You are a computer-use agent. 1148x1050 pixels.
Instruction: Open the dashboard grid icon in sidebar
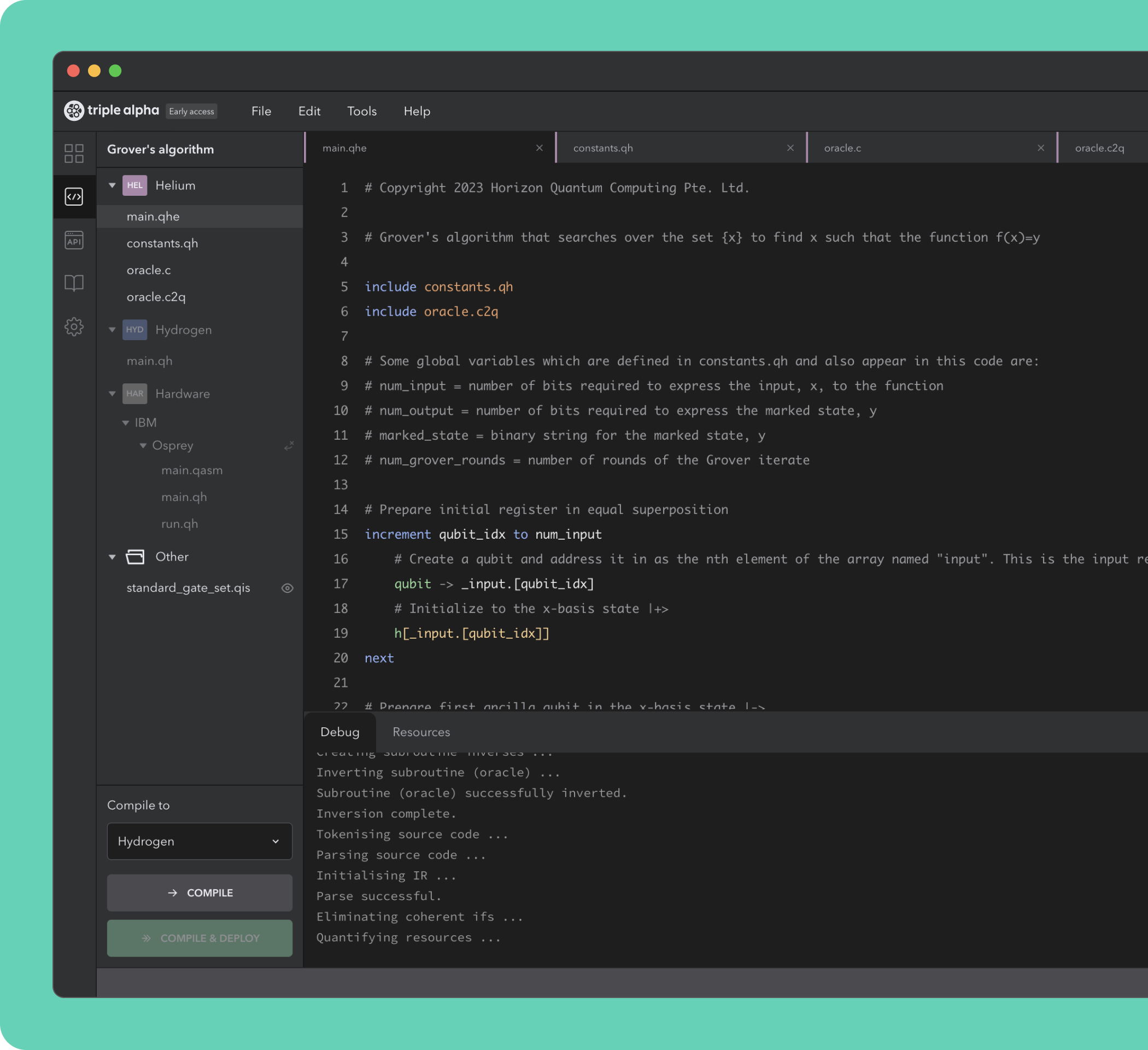tap(74, 153)
